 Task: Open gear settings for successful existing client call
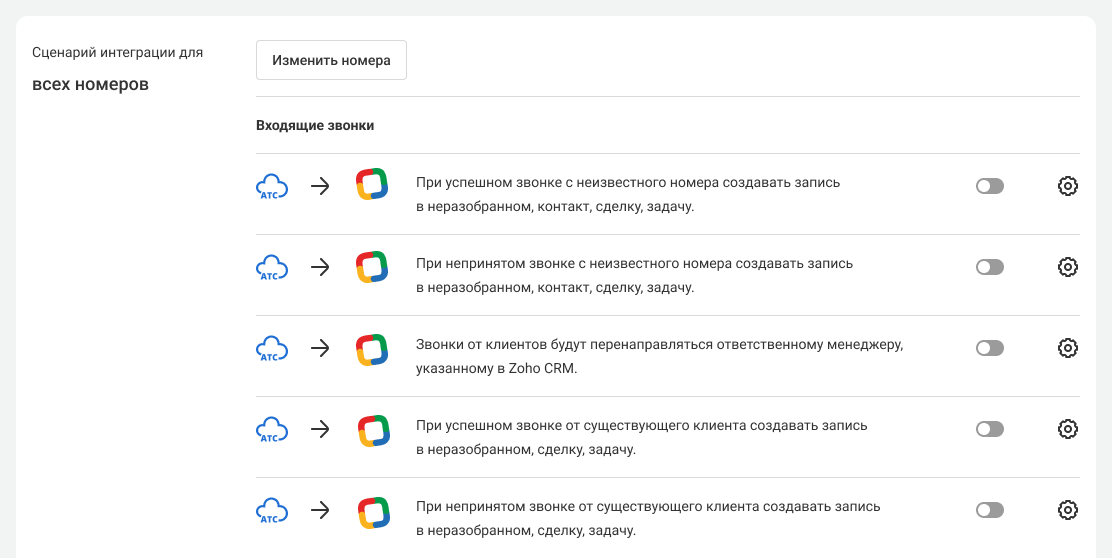[x=1067, y=429]
